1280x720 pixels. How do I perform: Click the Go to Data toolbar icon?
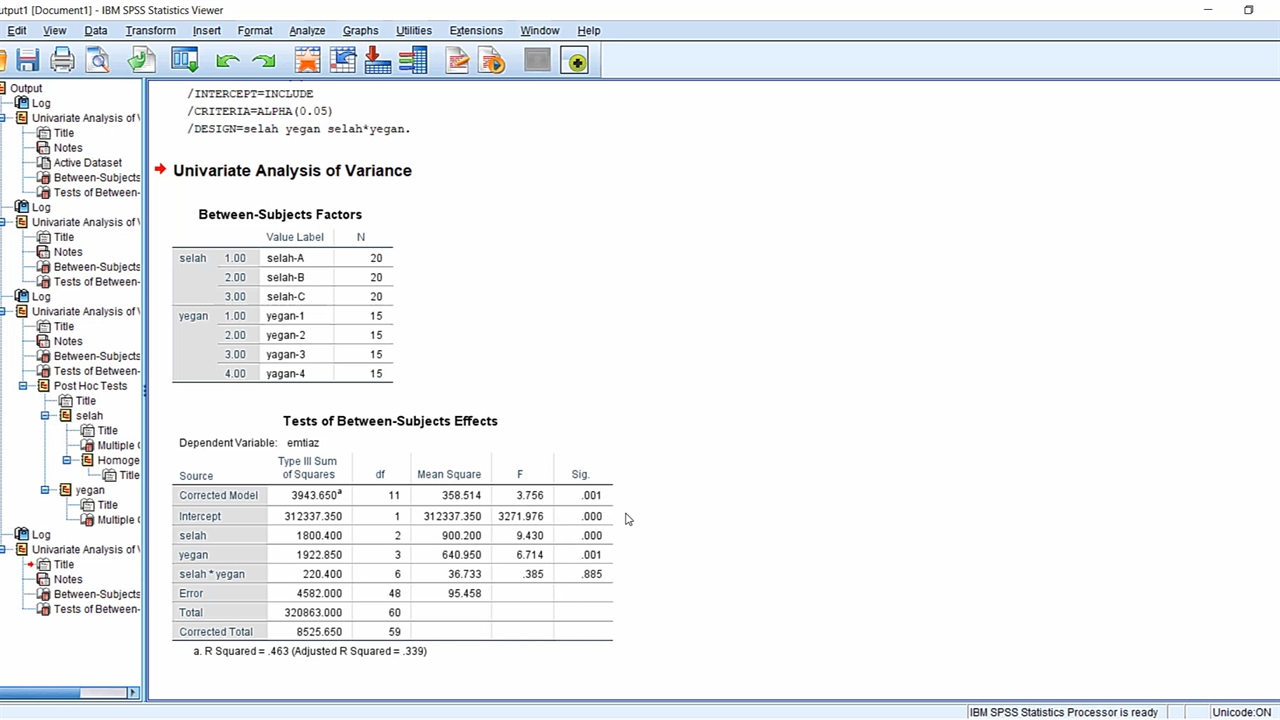[307, 61]
